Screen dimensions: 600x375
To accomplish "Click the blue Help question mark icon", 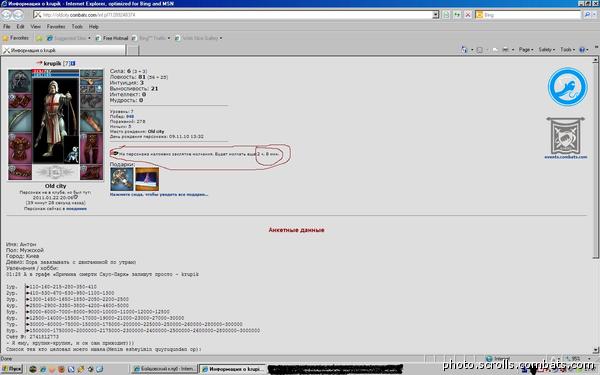I will coord(582,50).
